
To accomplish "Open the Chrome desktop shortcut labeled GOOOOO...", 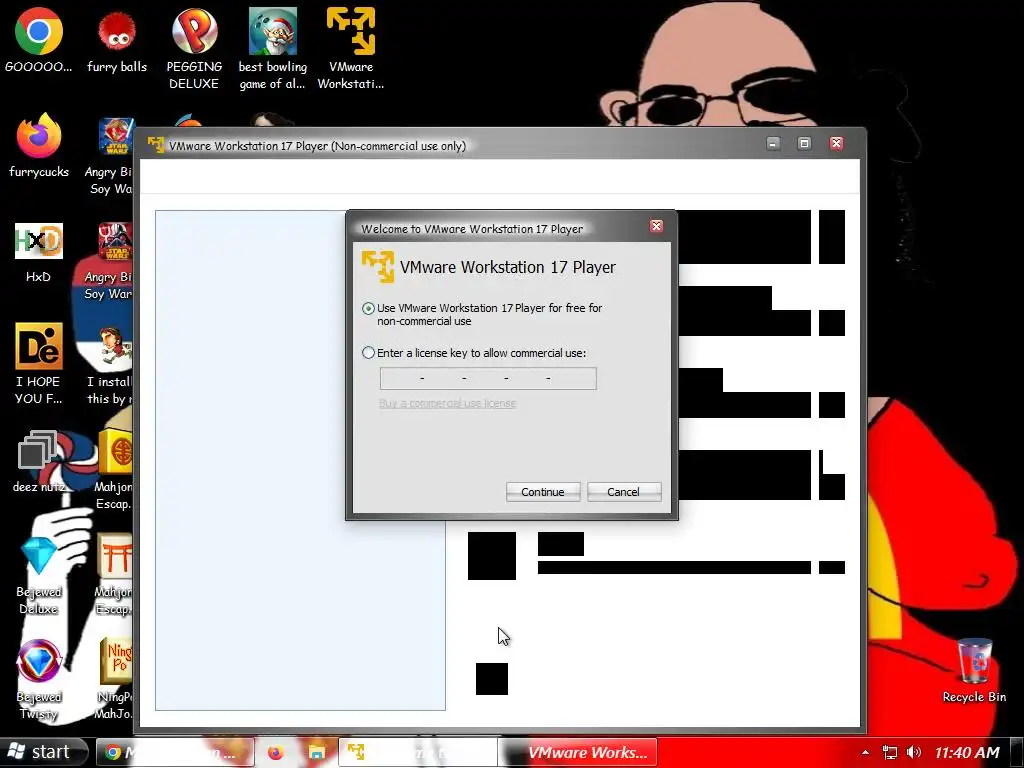I will pyautogui.click(x=39, y=40).
